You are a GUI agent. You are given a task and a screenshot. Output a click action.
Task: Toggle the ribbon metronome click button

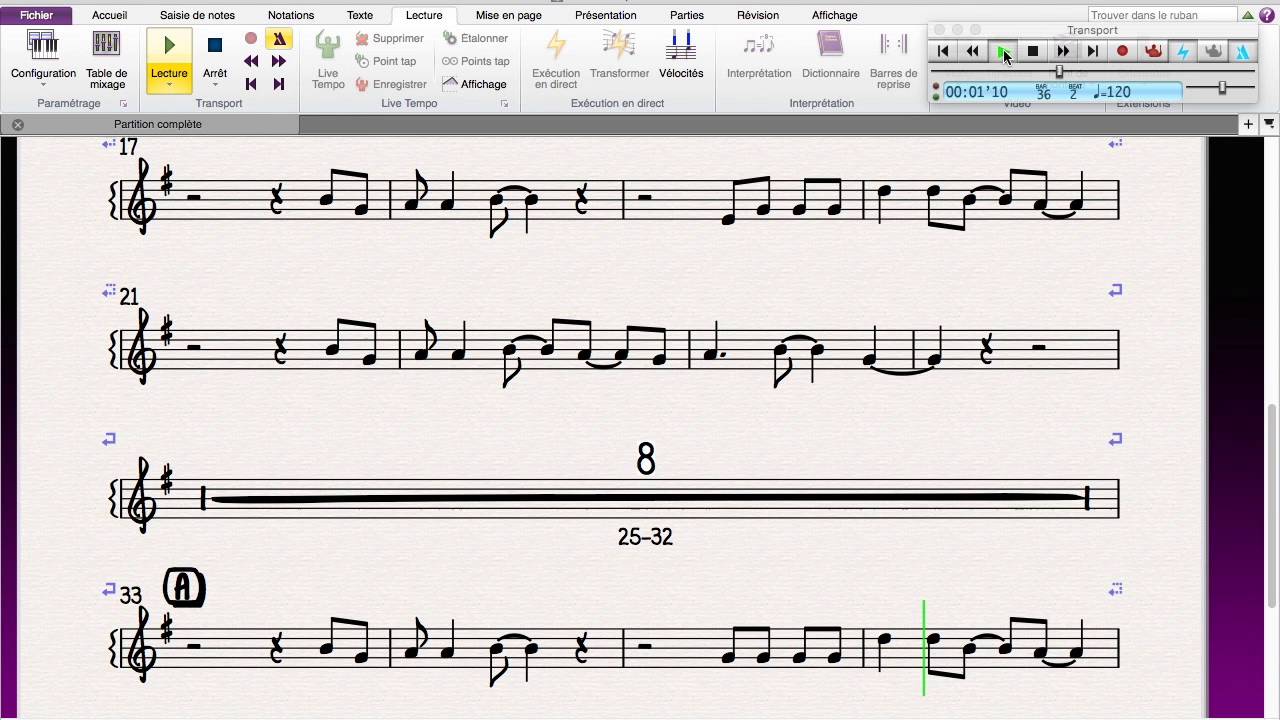click(279, 38)
